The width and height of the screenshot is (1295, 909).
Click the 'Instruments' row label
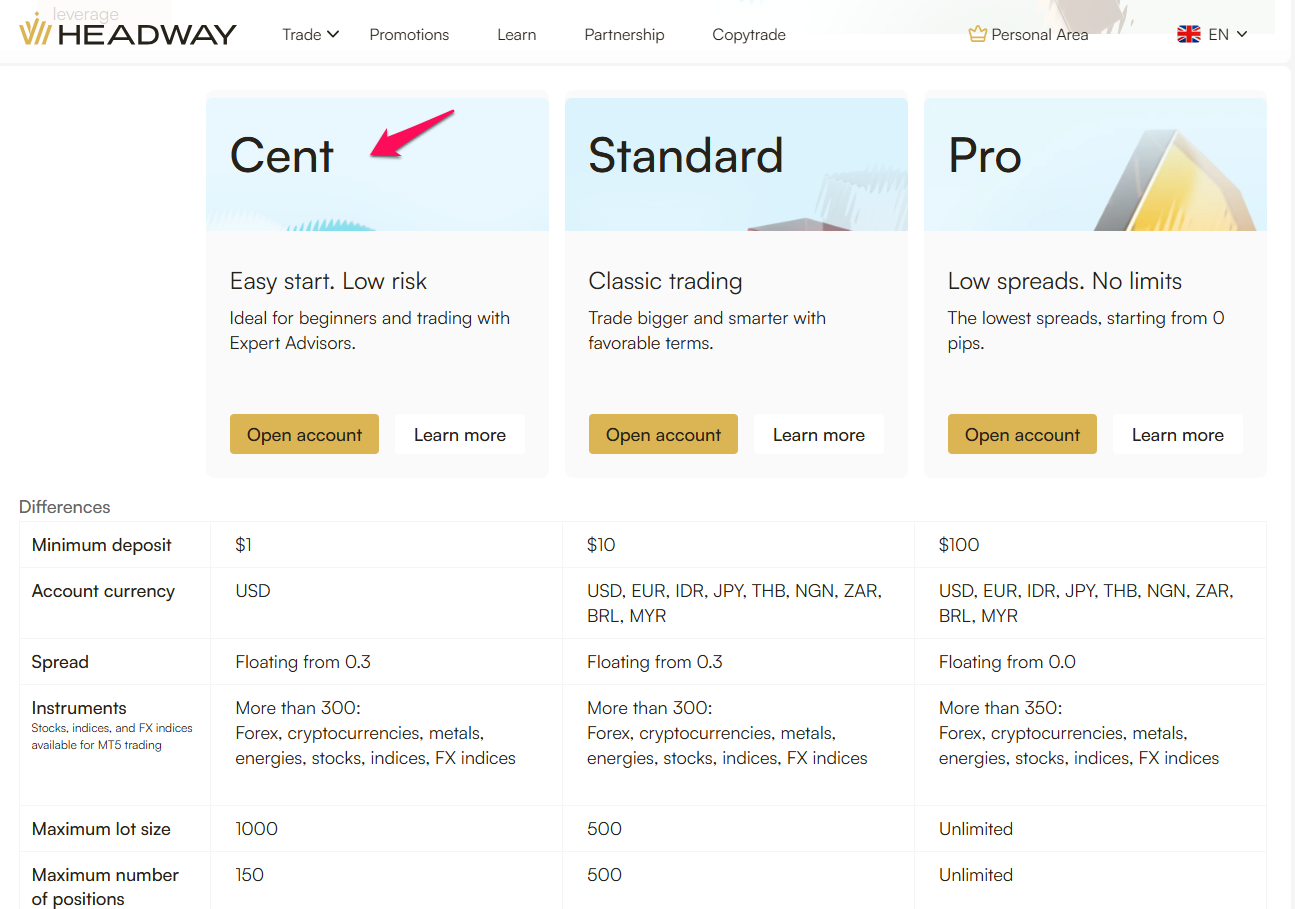coord(79,708)
